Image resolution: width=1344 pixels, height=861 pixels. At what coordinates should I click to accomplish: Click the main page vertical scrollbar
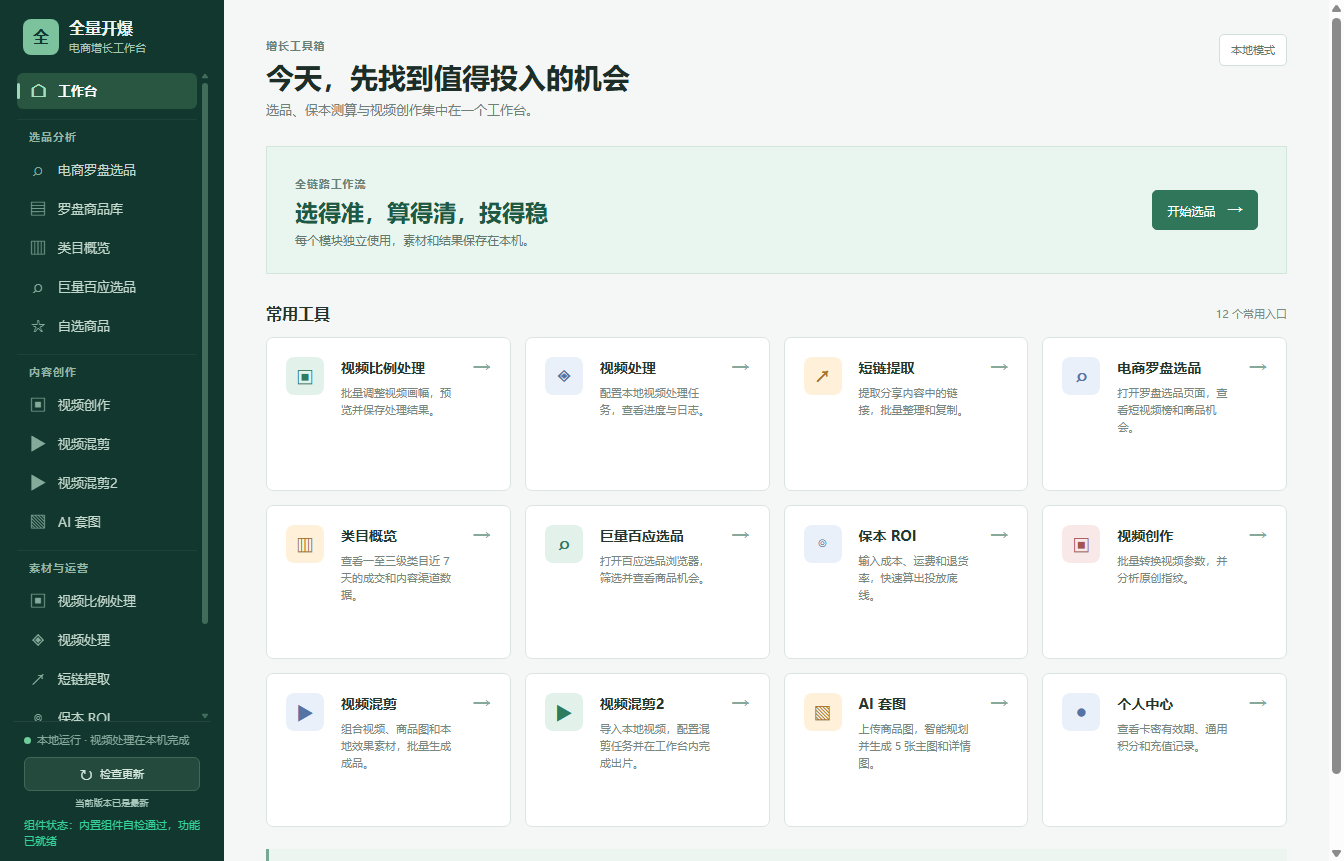tap(1336, 396)
